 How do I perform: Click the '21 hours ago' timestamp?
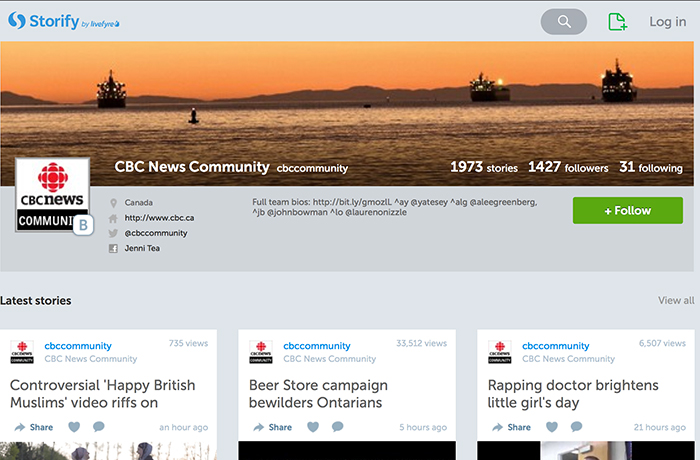[659, 427]
